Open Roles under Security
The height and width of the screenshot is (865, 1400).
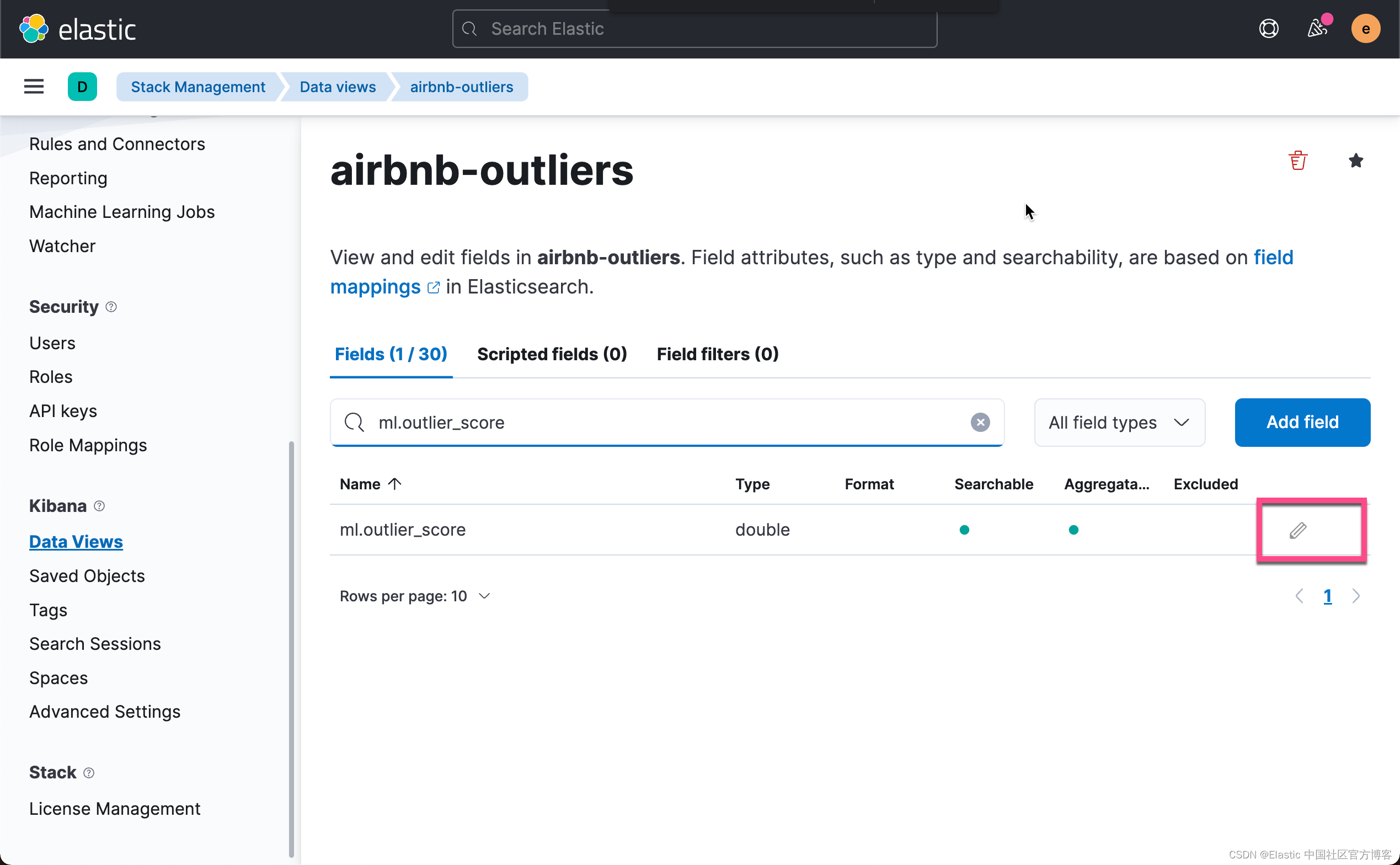pyautogui.click(x=51, y=377)
